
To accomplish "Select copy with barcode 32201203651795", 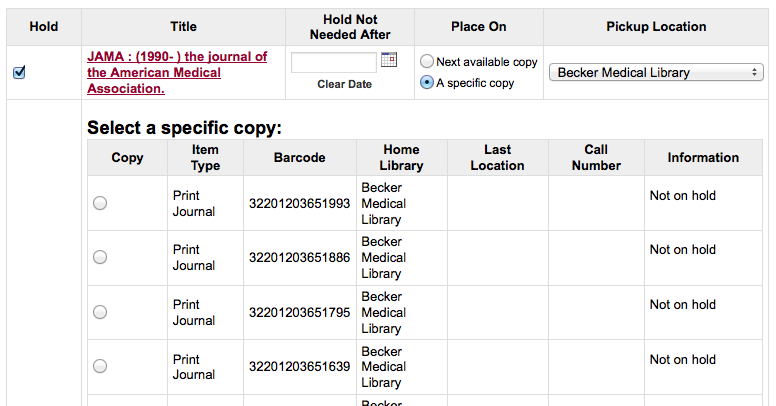I will pos(100,312).
